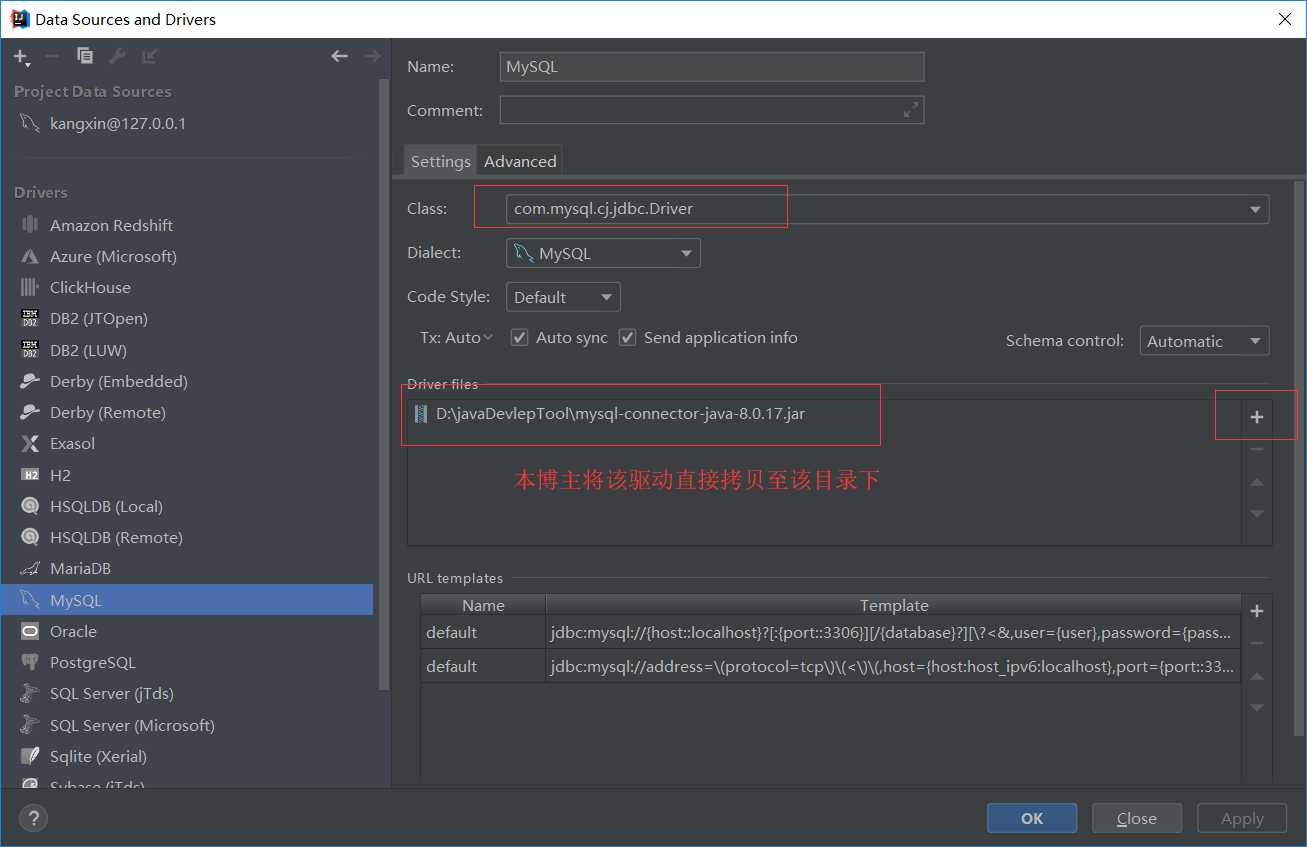Open the Tx: Auto transaction dropdown

(x=456, y=338)
